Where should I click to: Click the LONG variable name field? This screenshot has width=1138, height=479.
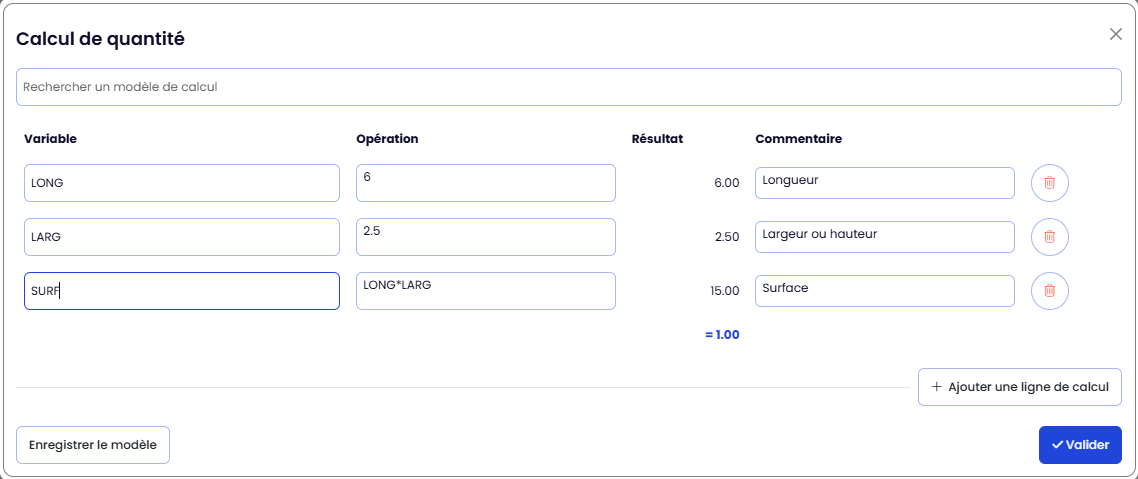[x=181, y=183]
